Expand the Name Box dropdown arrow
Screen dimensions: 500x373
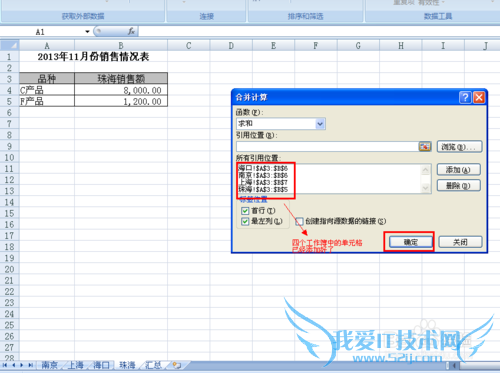pyautogui.click(x=87, y=32)
